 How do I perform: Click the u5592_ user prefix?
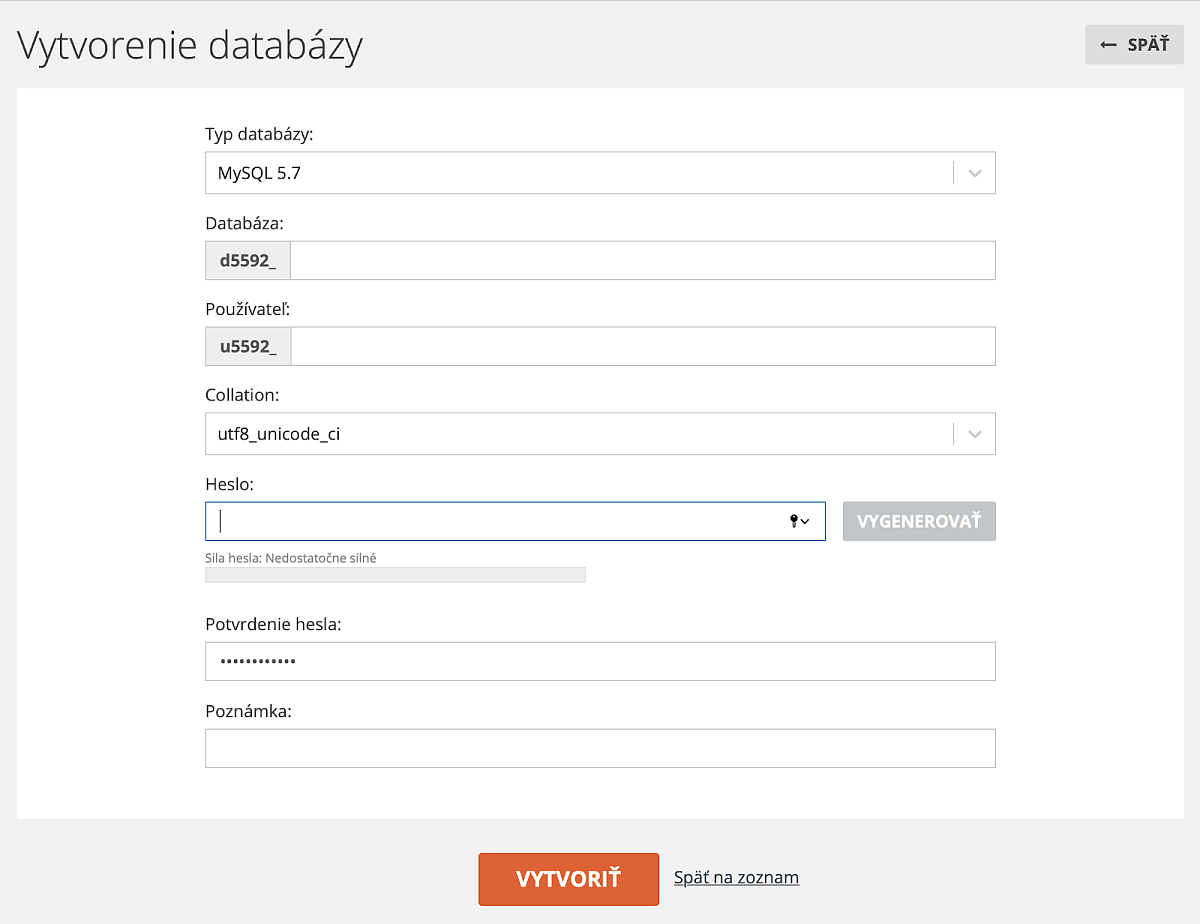click(248, 346)
